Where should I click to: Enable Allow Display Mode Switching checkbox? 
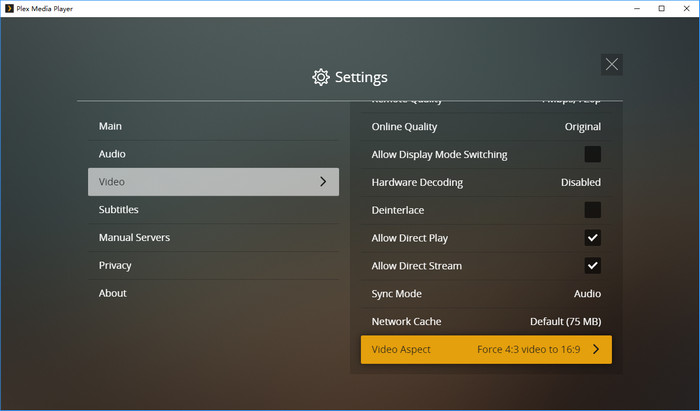pyautogui.click(x=592, y=154)
